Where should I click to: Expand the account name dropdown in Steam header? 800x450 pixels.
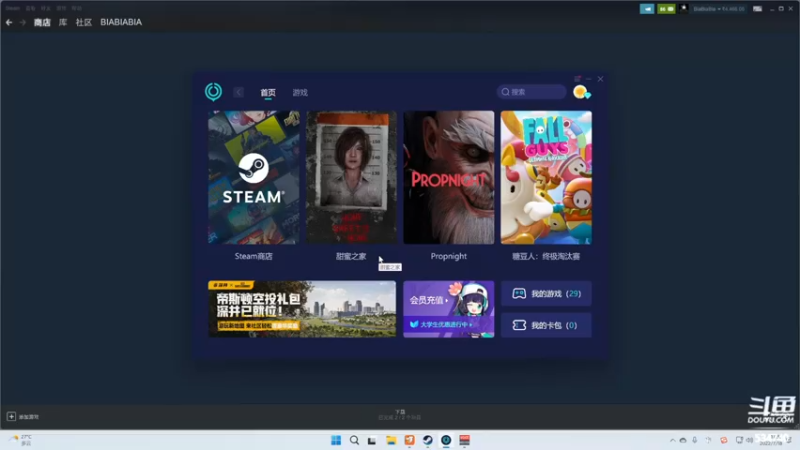pyautogui.click(x=719, y=9)
